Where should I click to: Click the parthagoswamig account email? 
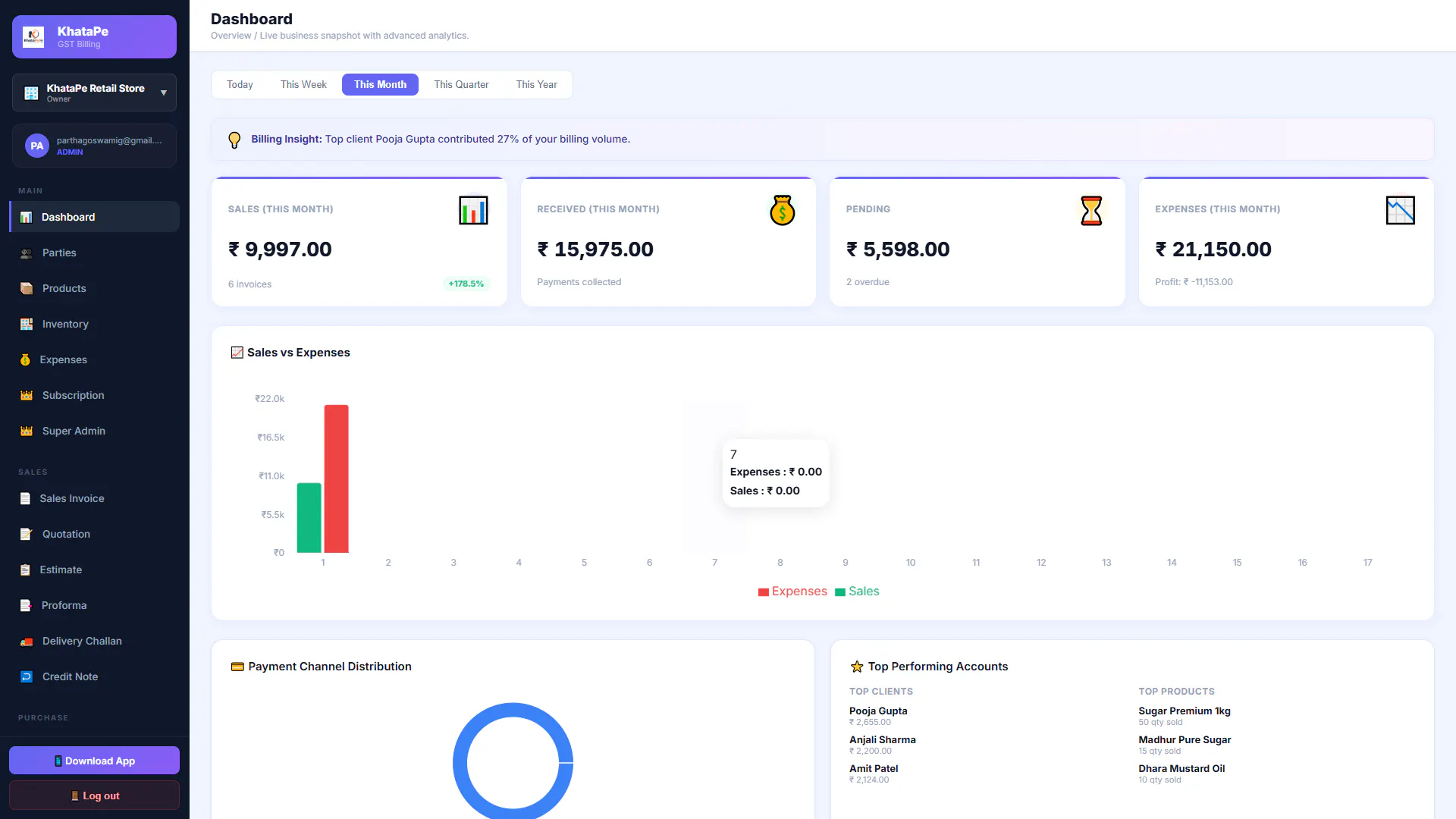[109, 140]
